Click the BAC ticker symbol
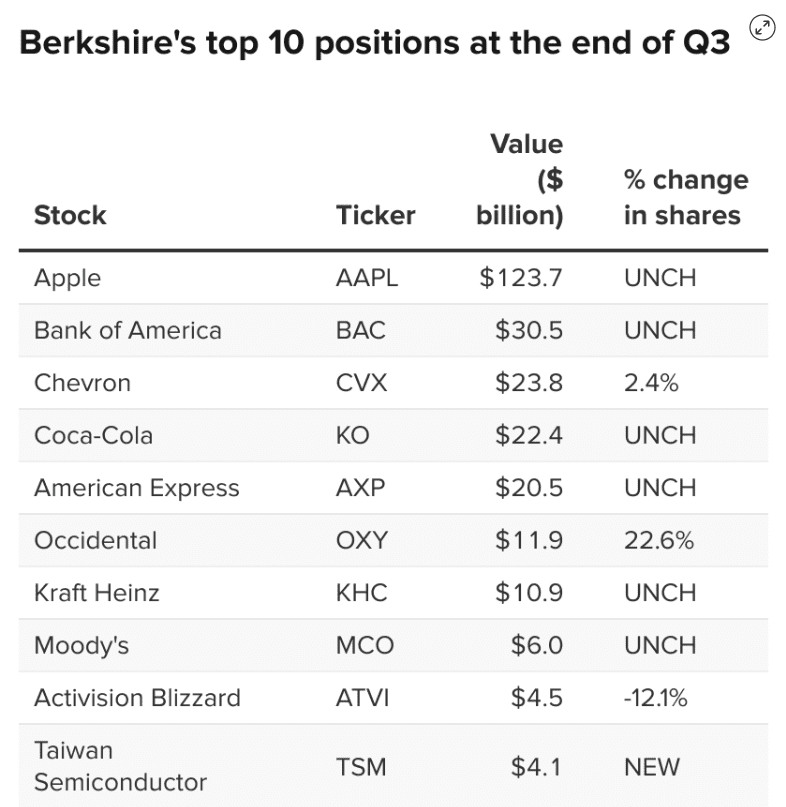The width and height of the screenshot is (786, 807). point(360,330)
